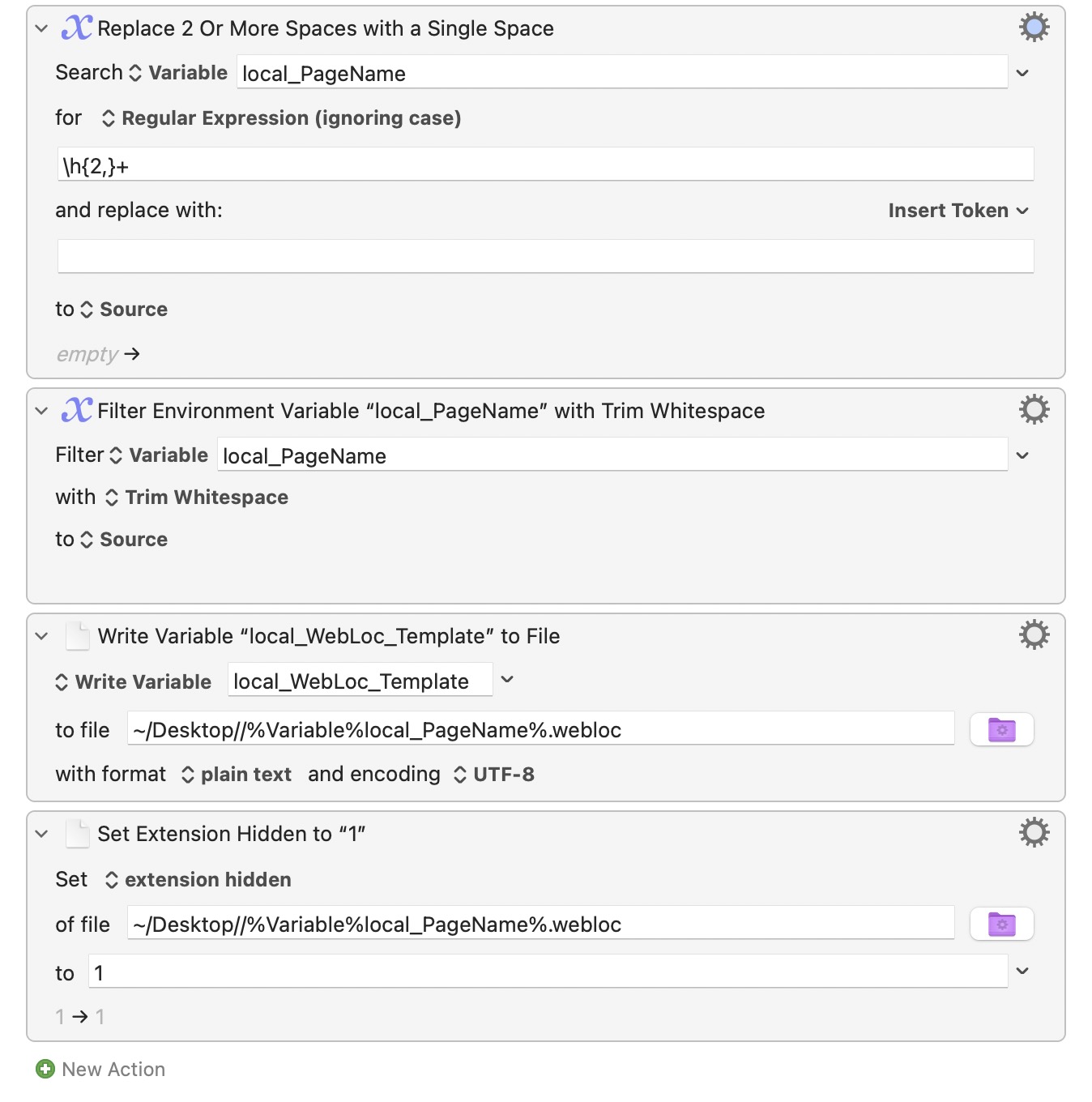Click the empty replace-with text field
The width and height of the screenshot is (1092, 1102).
[x=545, y=256]
